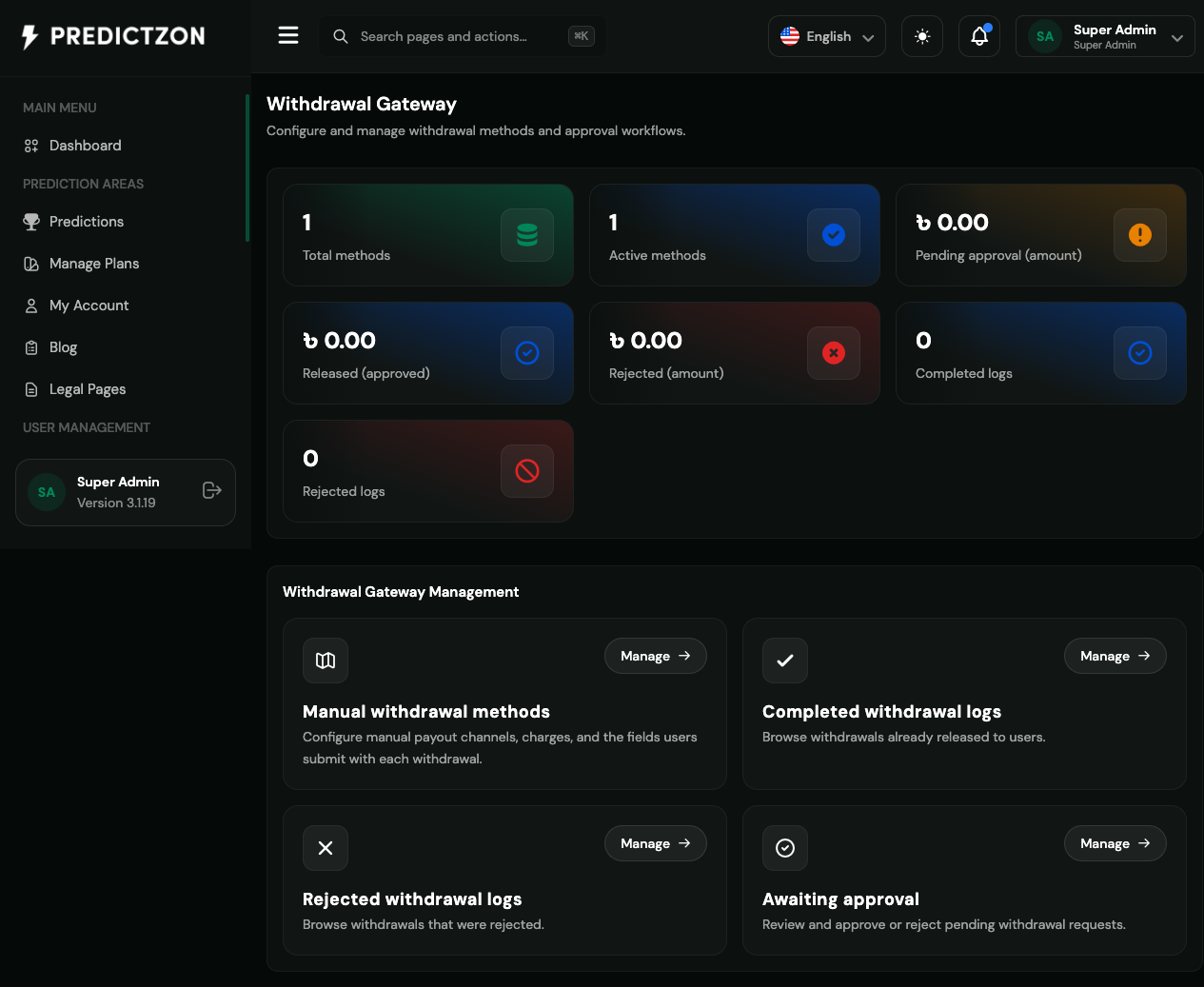The image size is (1204, 987).
Task: Click the Active methods check badge icon
Action: 834,235
